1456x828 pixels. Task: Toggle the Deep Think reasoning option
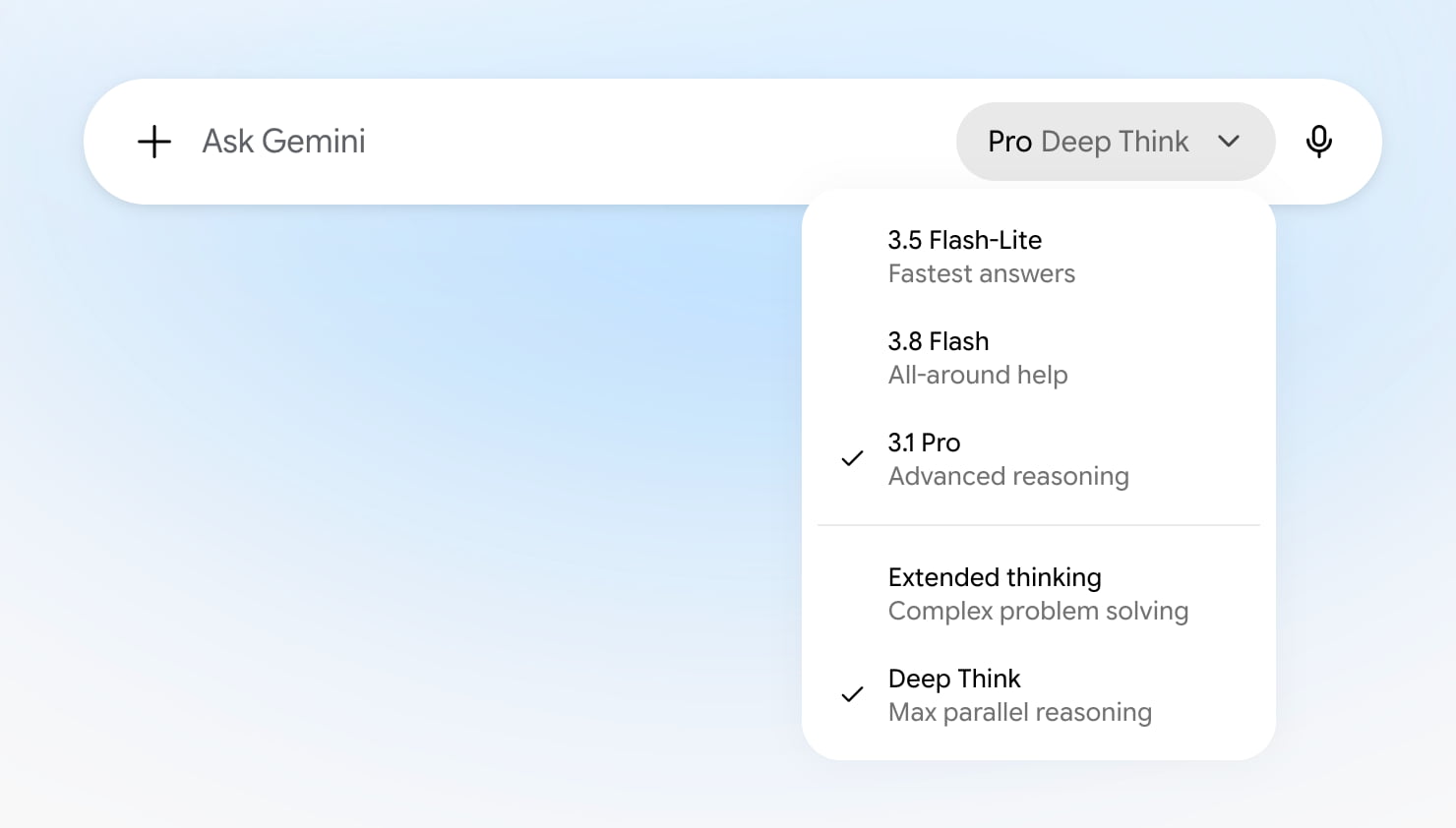coord(1039,695)
